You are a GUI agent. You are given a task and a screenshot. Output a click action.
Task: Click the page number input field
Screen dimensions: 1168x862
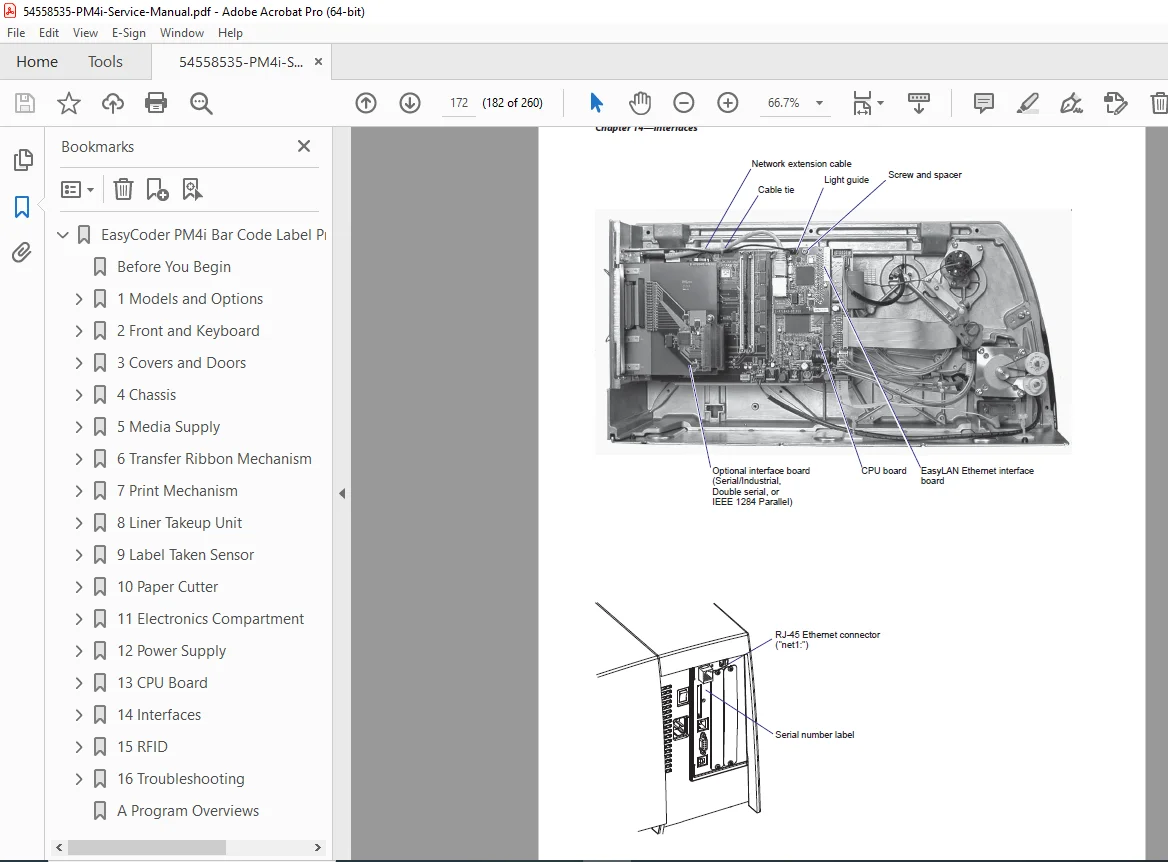pyautogui.click(x=459, y=103)
